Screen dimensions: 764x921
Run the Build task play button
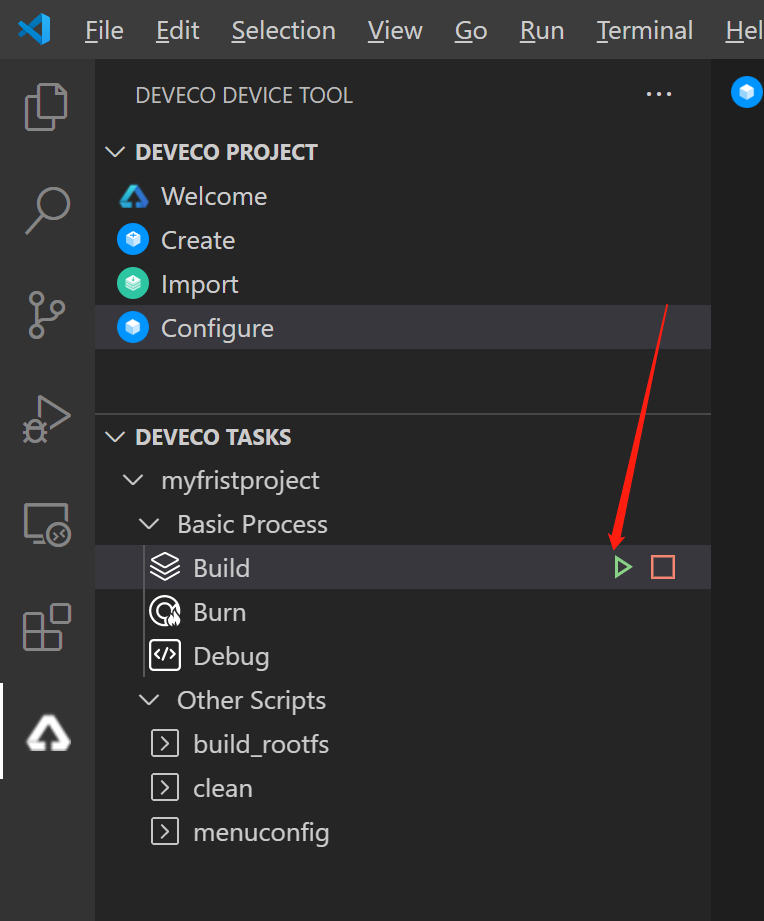point(623,568)
